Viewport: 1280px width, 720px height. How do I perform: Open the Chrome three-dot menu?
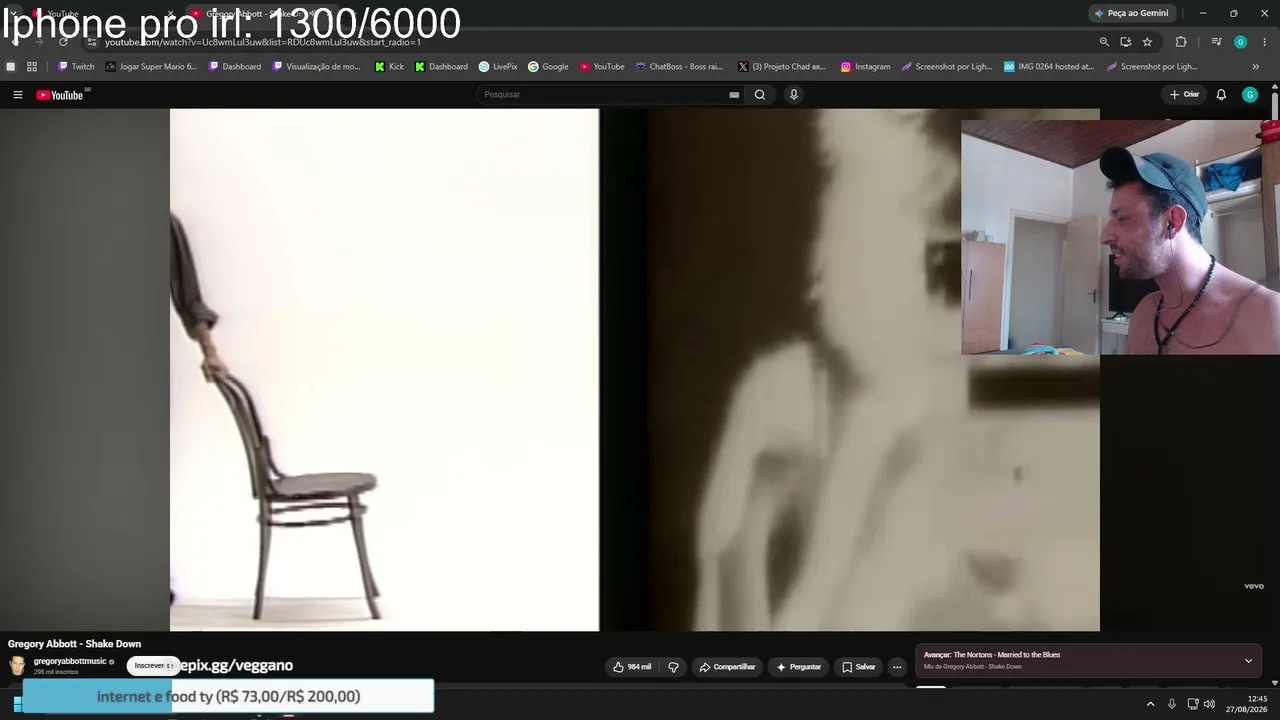[x=1265, y=42]
